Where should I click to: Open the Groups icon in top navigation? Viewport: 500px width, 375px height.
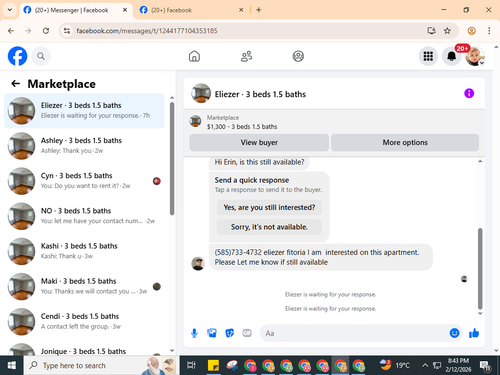(x=298, y=56)
